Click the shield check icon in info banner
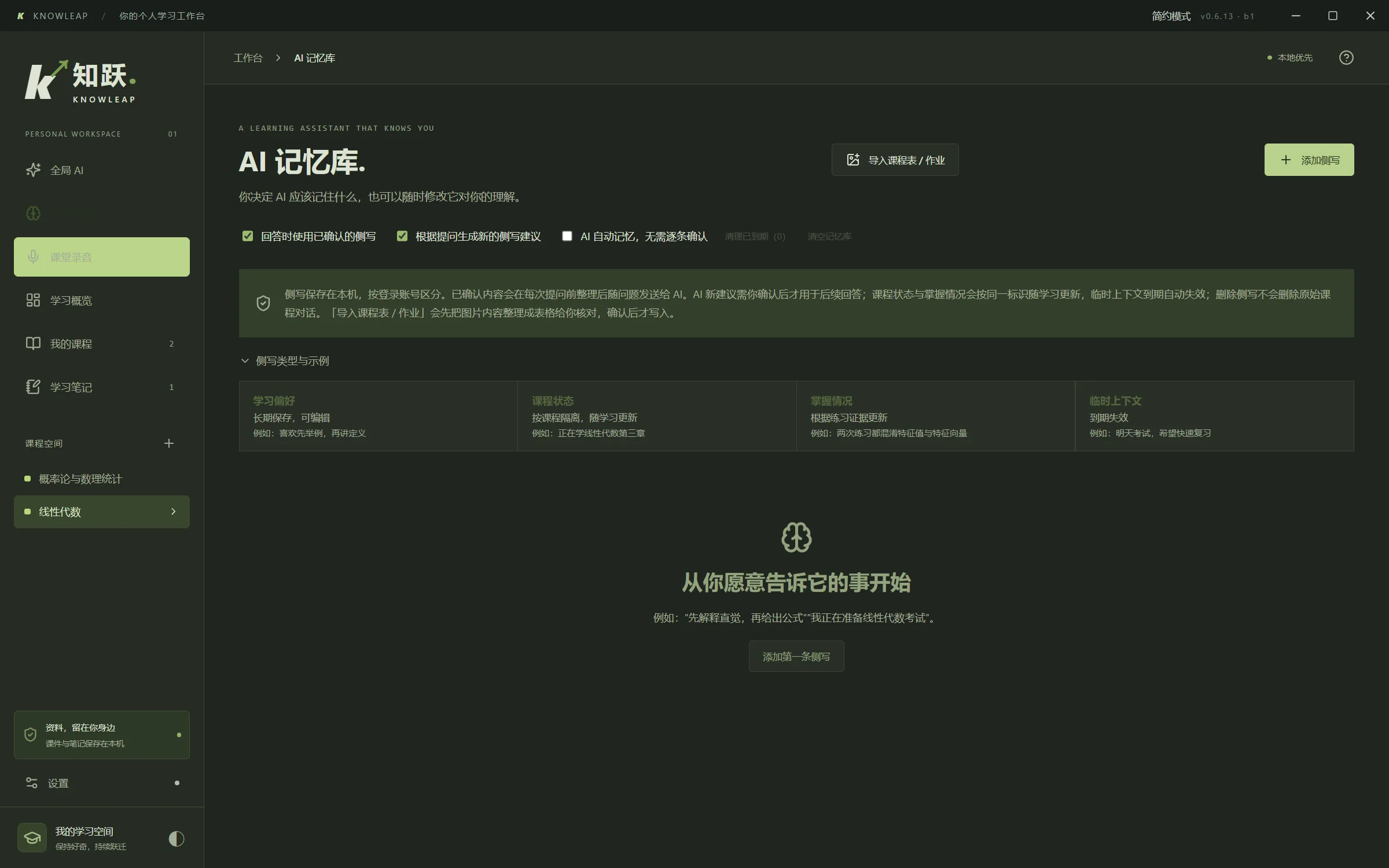 263,303
